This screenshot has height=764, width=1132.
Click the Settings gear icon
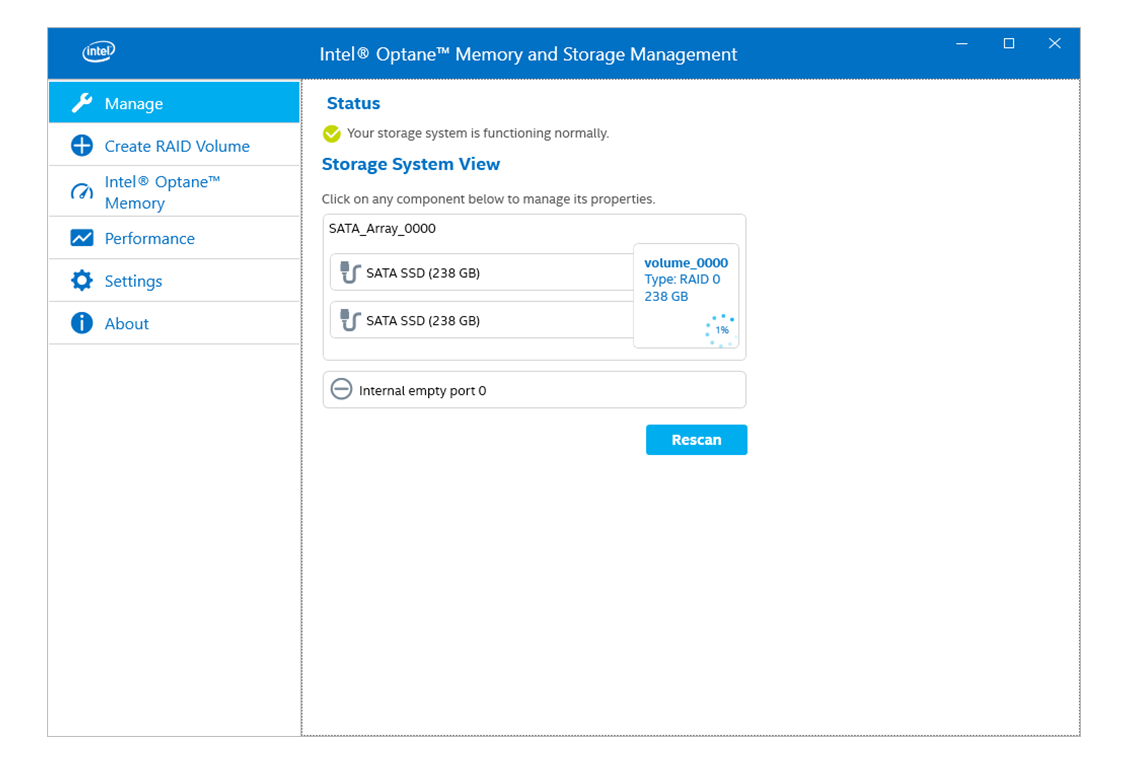(x=82, y=281)
